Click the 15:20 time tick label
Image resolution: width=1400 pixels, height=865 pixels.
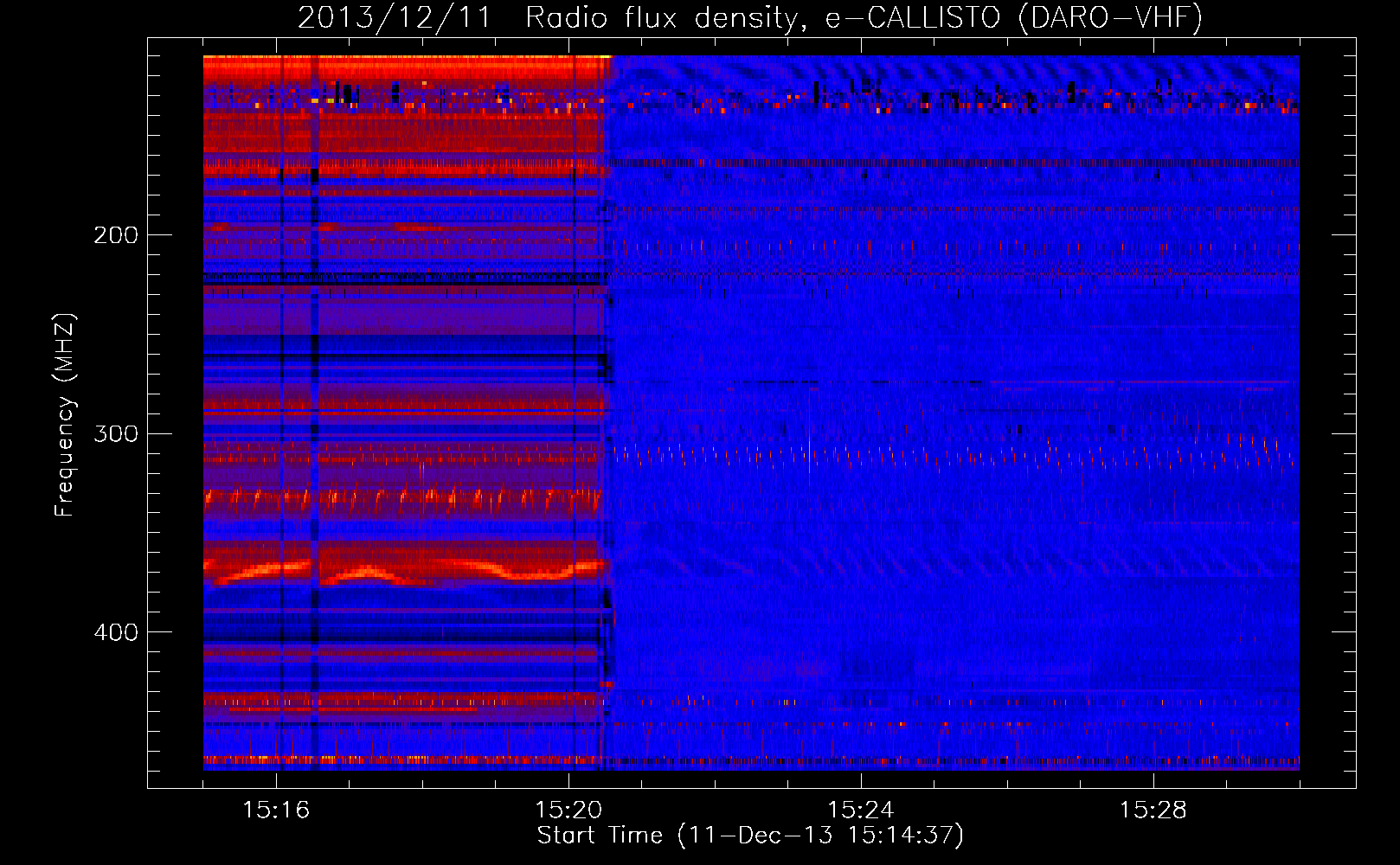coord(568,810)
